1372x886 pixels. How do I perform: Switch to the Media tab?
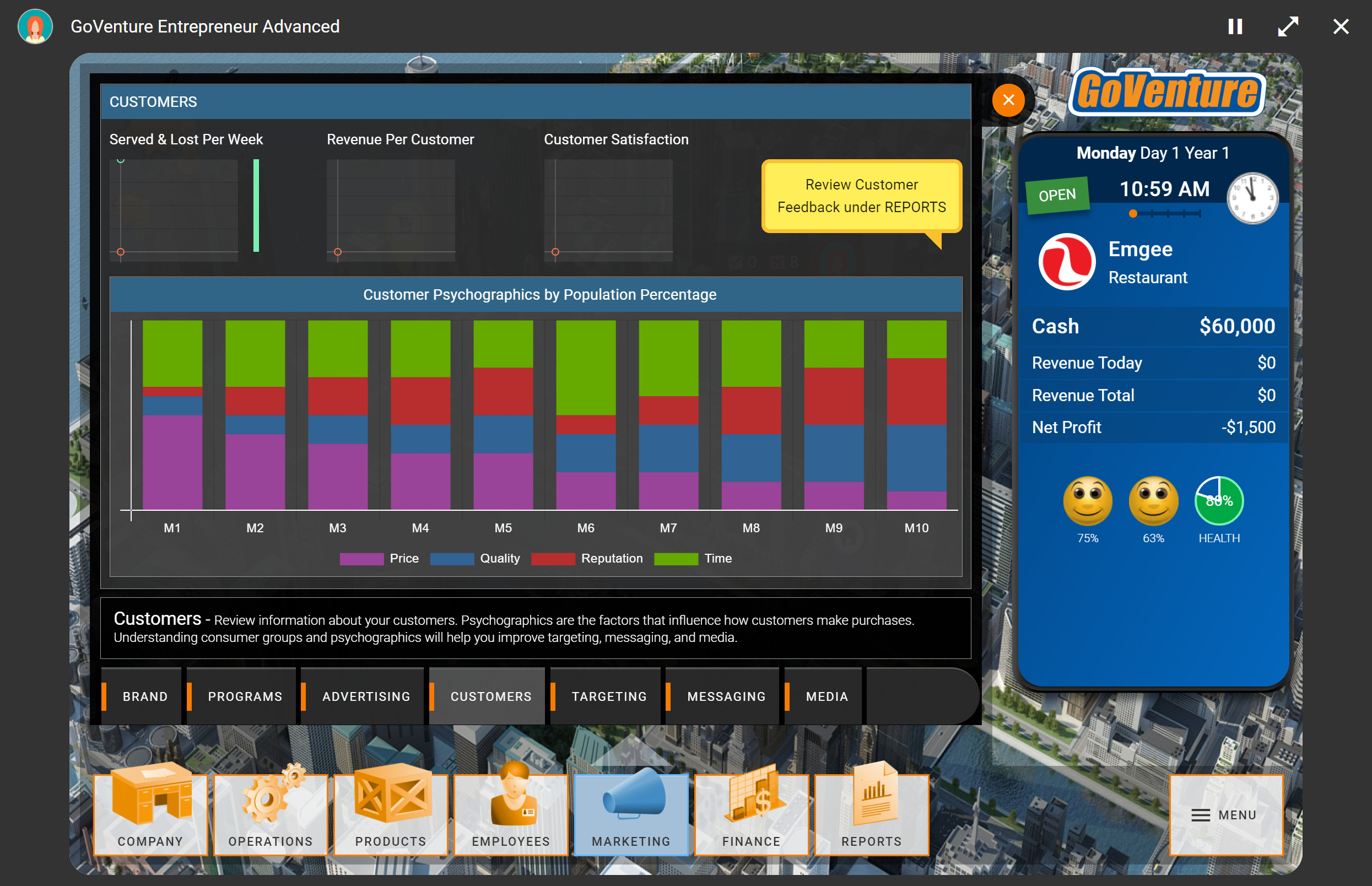827,695
